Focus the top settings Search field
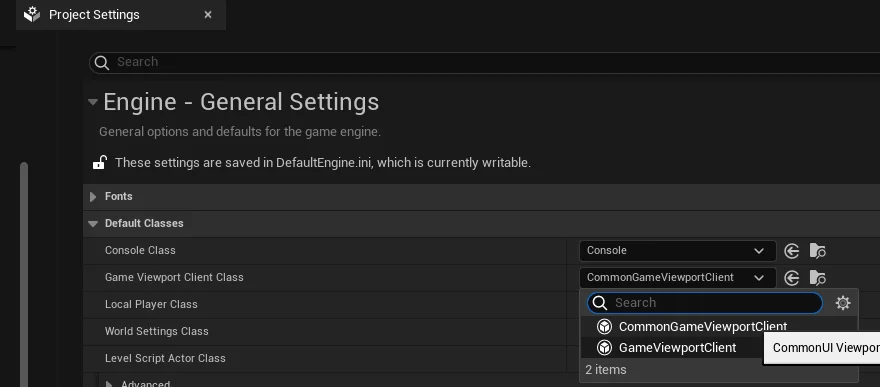 [484, 62]
